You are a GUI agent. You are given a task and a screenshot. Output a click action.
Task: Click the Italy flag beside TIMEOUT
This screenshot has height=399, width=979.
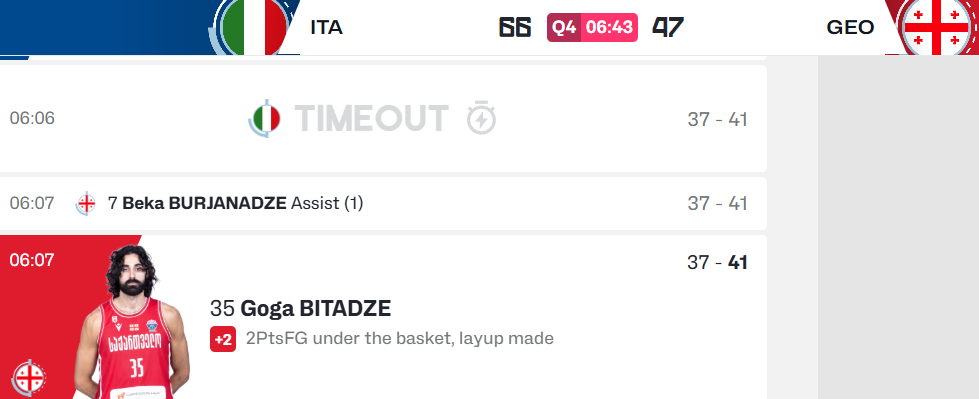pos(265,119)
